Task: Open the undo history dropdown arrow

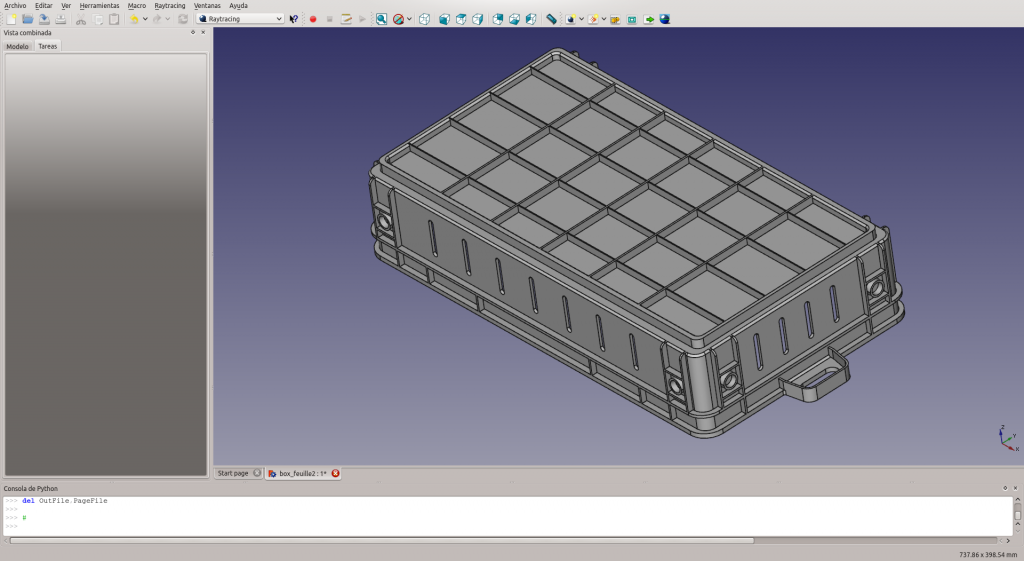Action: point(145,19)
